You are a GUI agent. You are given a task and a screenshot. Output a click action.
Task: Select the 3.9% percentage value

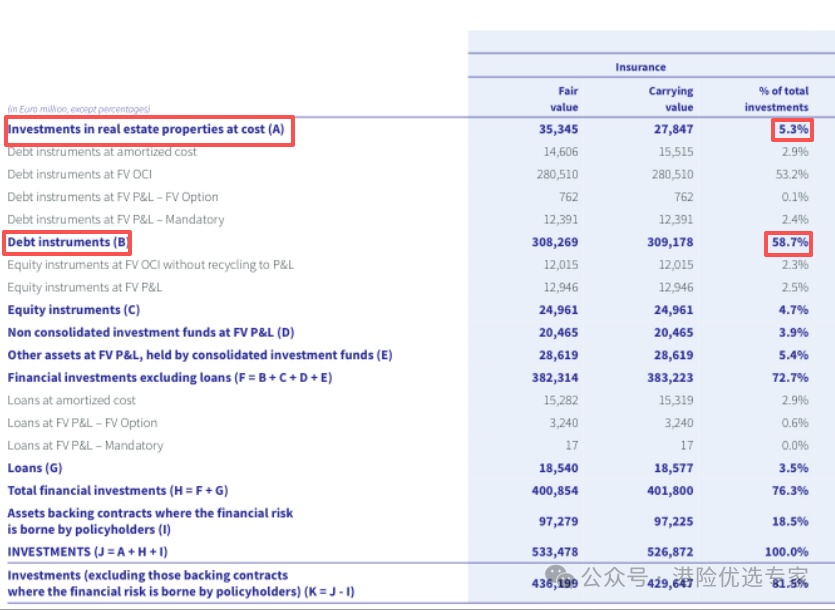793,332
